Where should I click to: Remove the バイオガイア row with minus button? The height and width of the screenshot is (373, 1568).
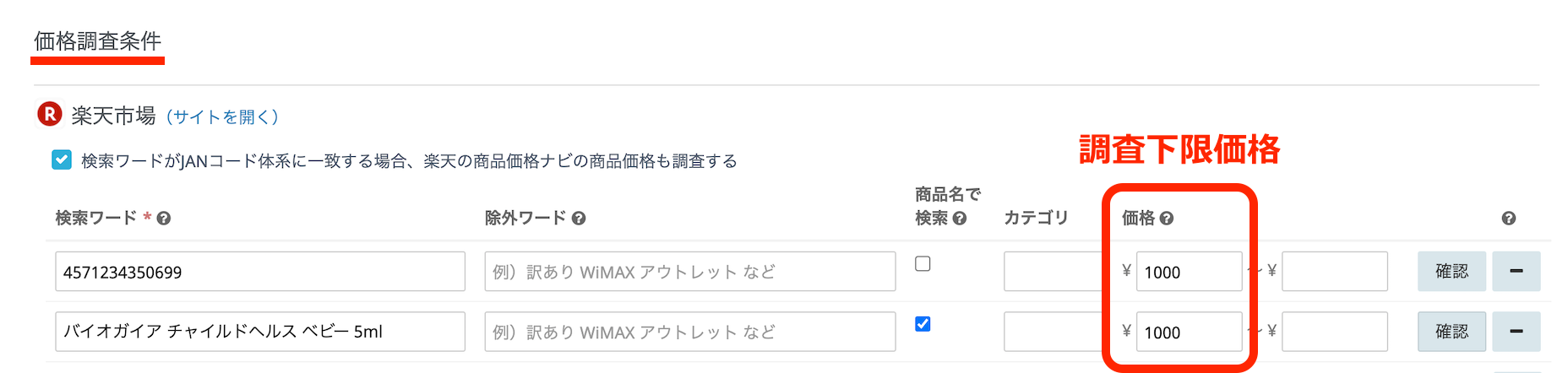[x=1516, y=332]
